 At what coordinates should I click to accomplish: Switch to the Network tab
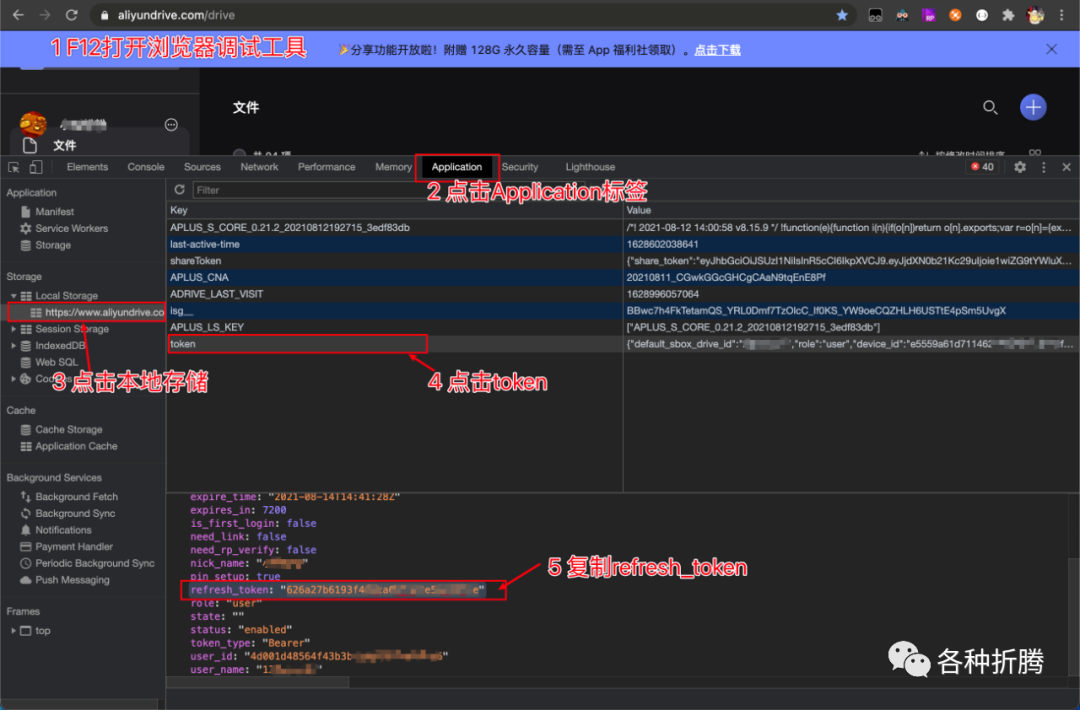tap(259, 167)
